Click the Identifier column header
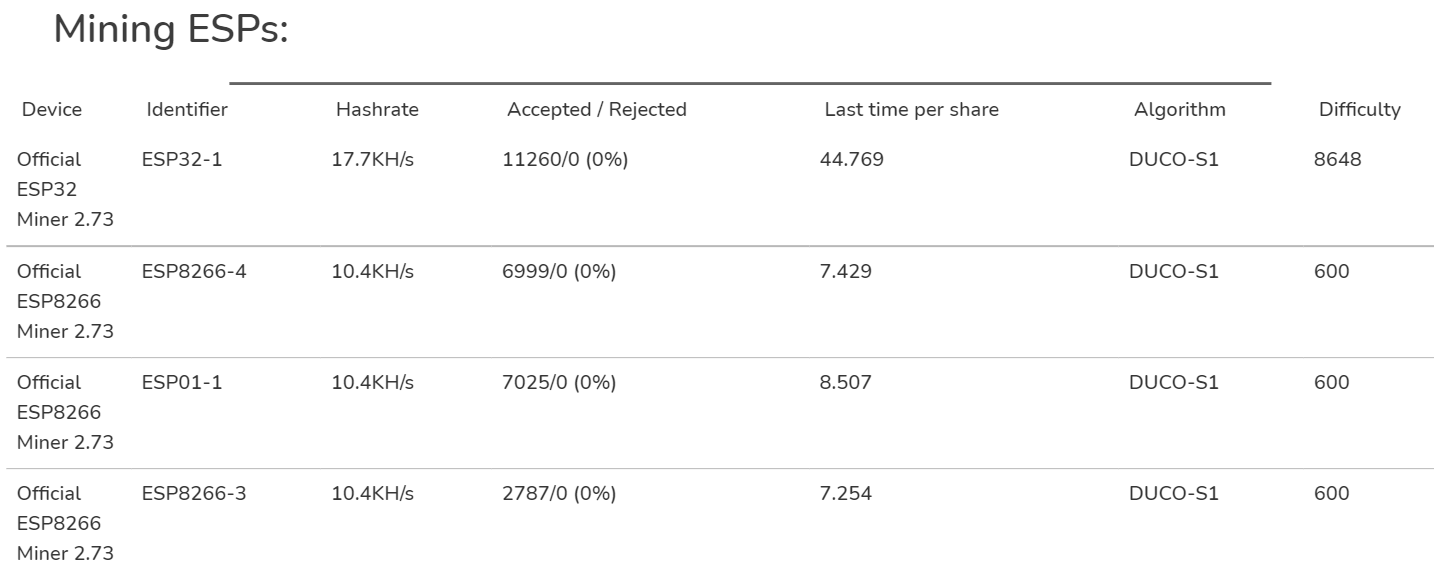 click(x=187, y=110)
